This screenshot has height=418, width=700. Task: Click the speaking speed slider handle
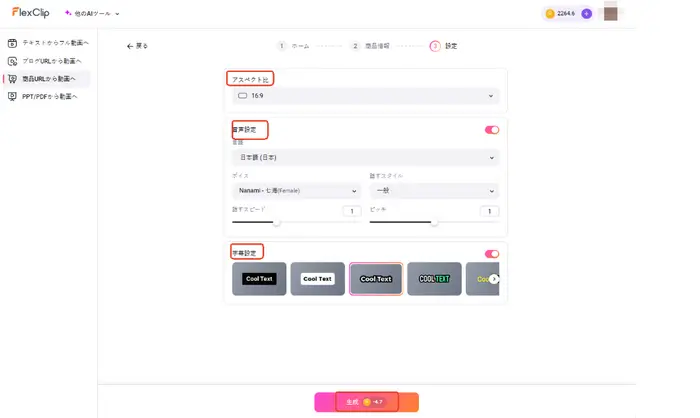pos(277,223)
